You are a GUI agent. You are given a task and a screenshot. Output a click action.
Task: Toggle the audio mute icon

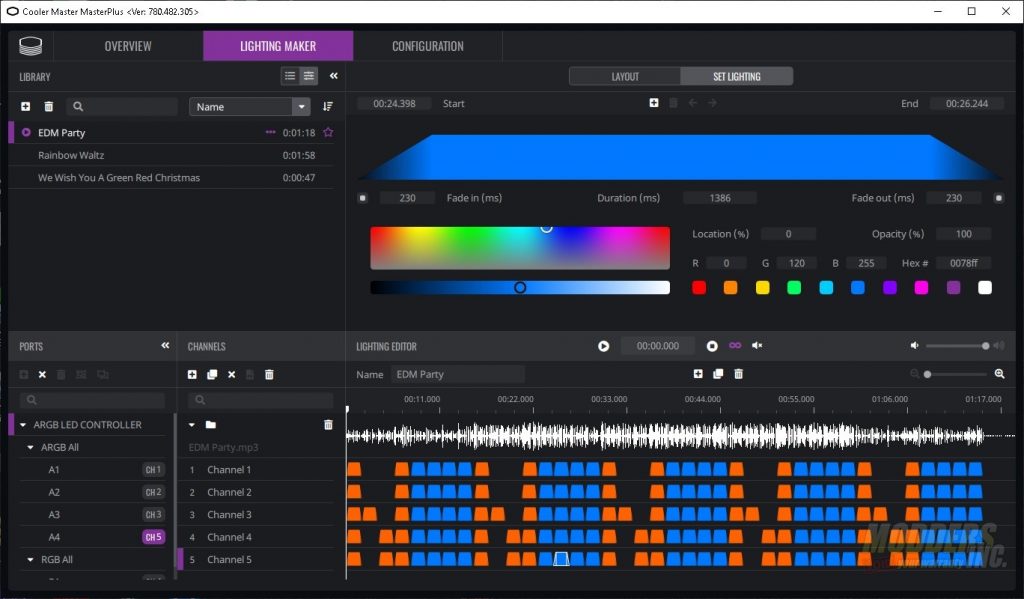pyautogui.click(x=757, y=346)
